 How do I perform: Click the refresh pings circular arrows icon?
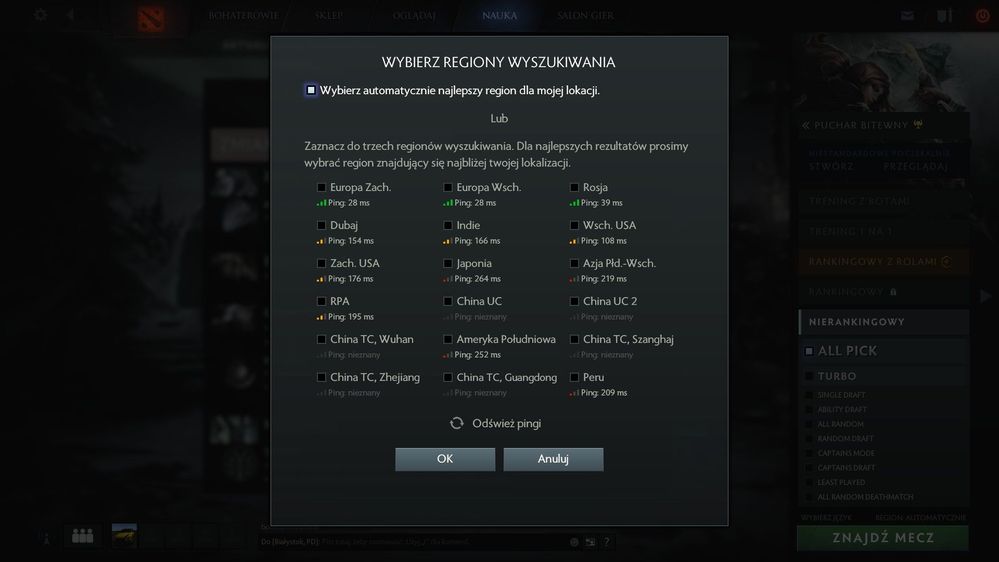pyautogui.click(x=456, y=423)
